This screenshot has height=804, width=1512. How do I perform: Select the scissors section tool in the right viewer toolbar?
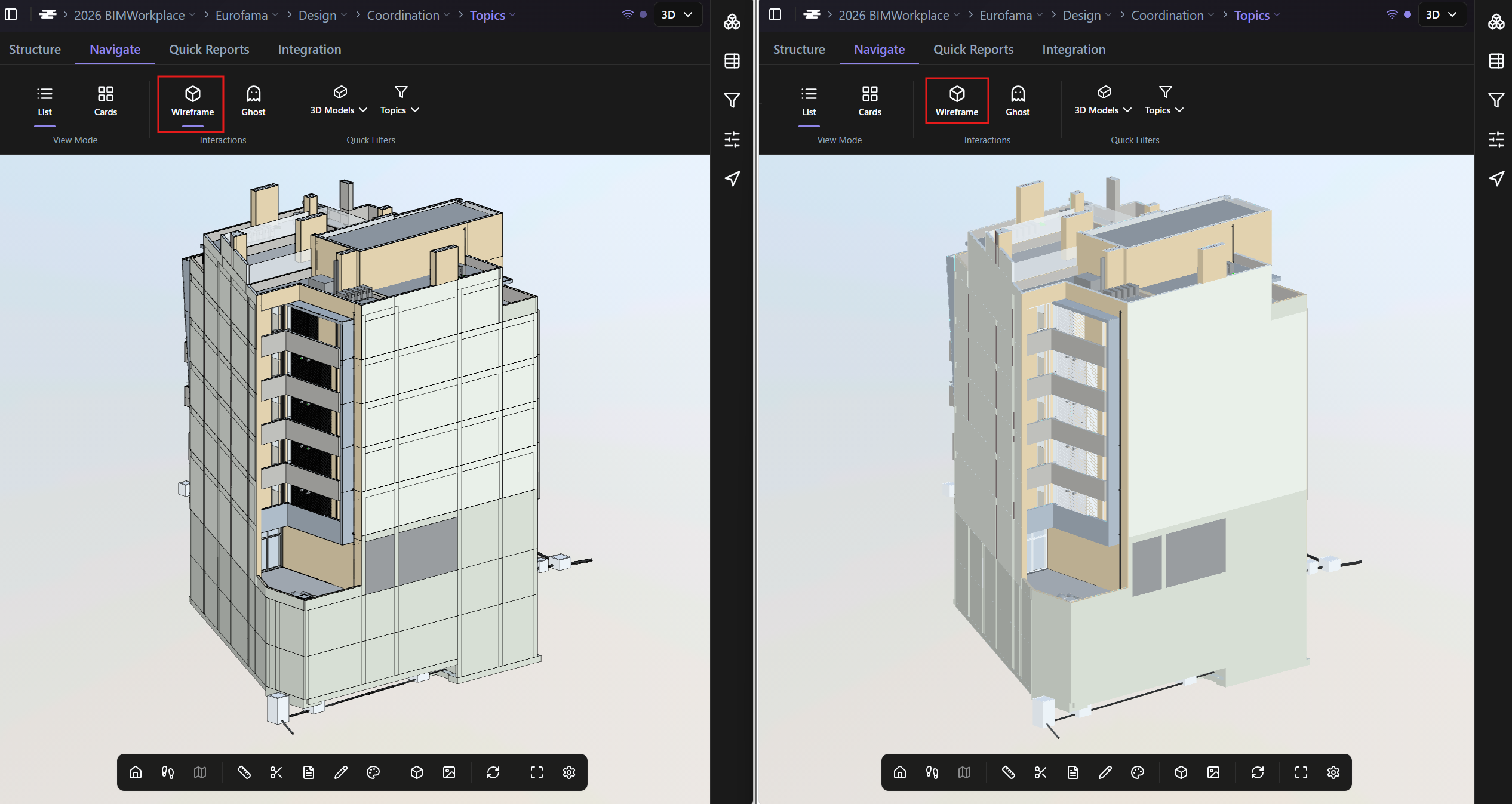[1041, 772]
